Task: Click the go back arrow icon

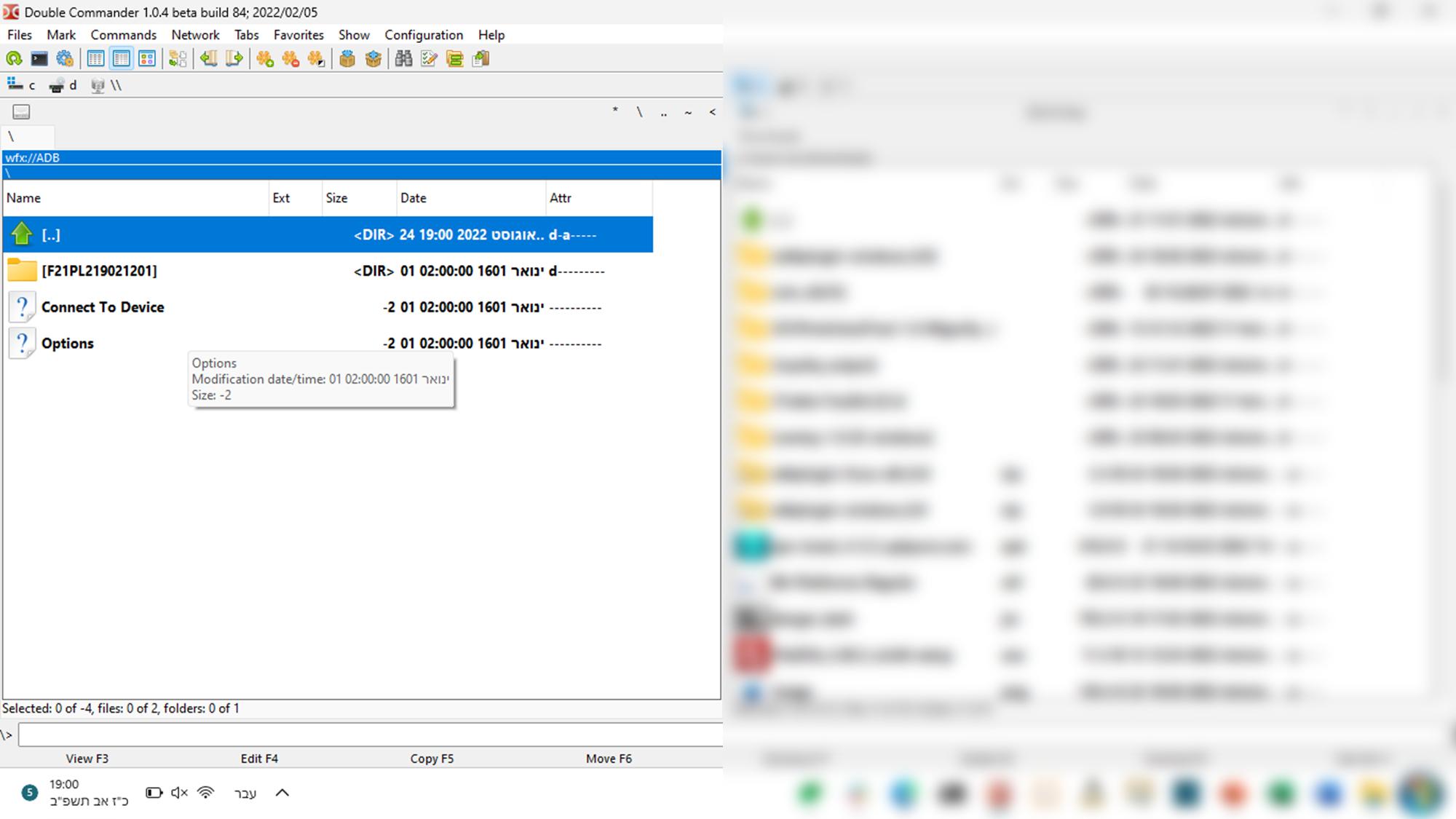Action: [x=209, y=59]
